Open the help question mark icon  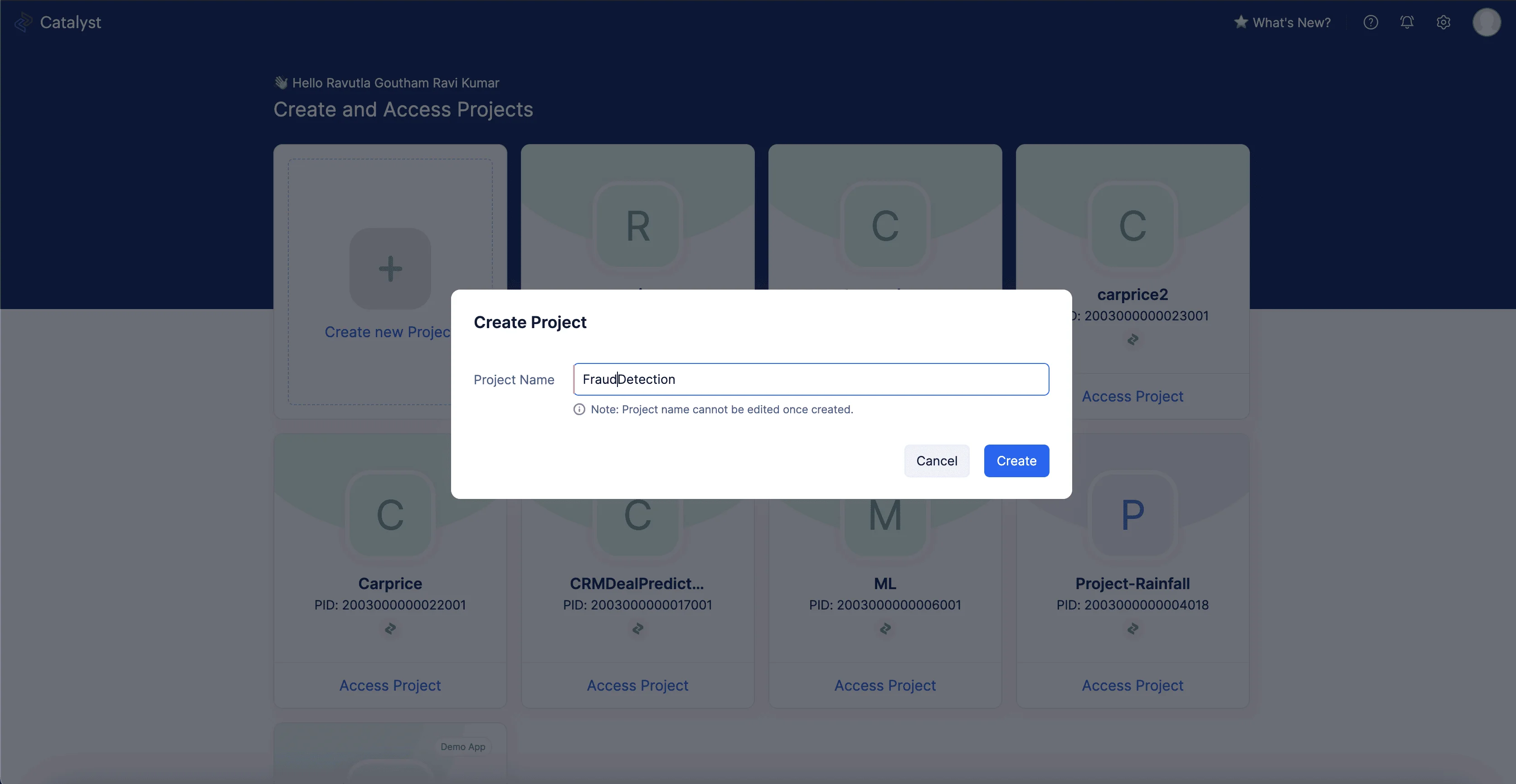coord(1370,22)
